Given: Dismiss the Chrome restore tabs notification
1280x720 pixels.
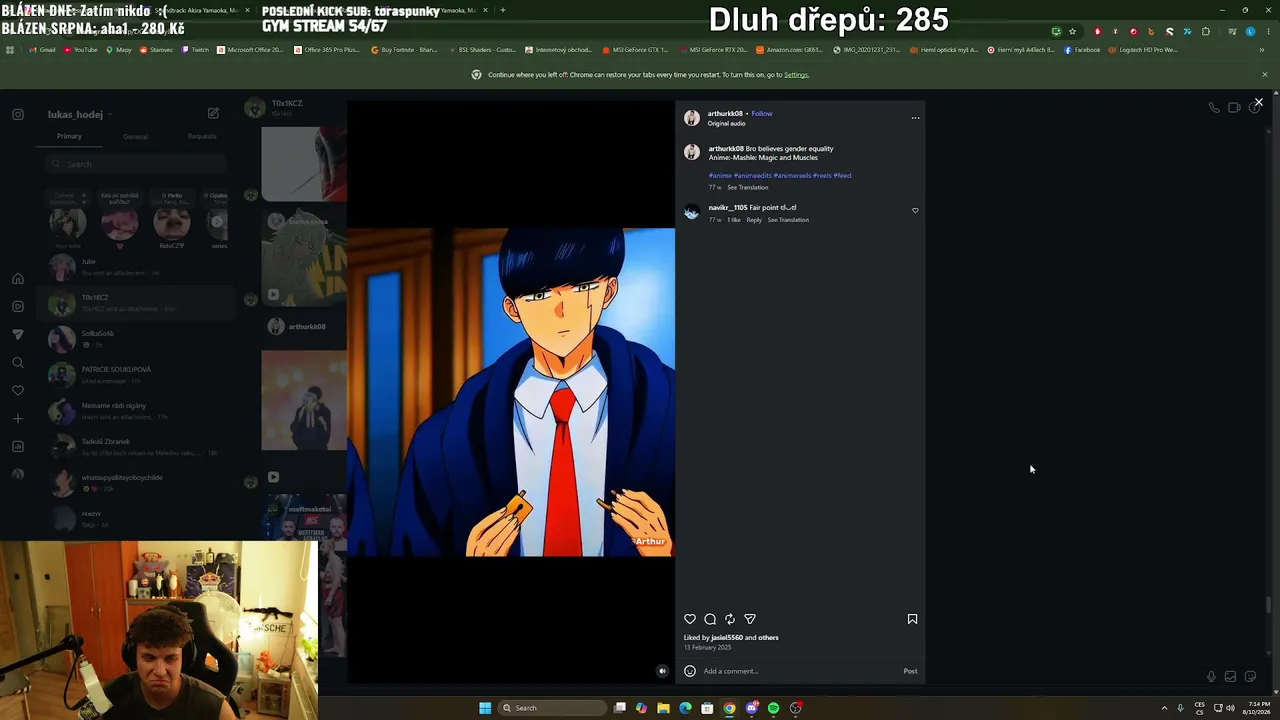Looking at the screenshot, I should [x=1264, y=75].
